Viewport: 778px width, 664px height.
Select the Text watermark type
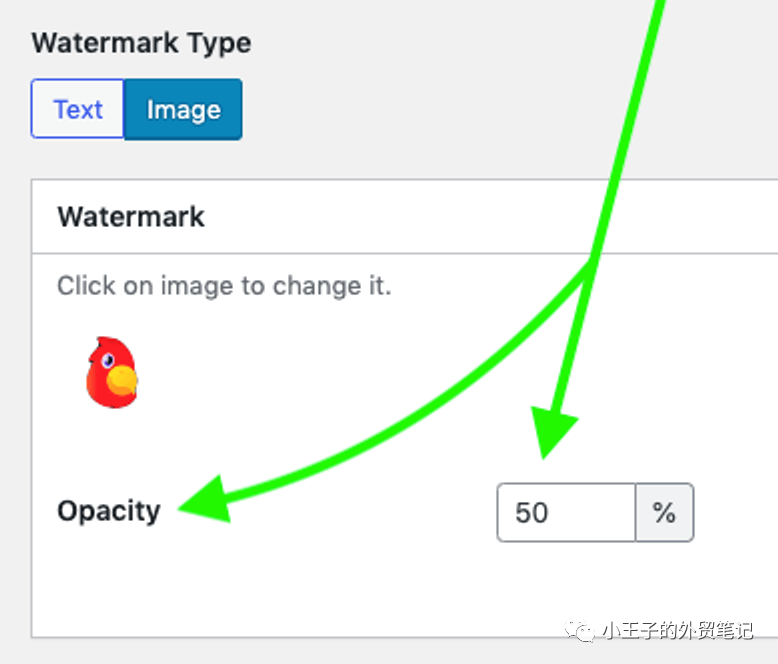pos(77,109)
